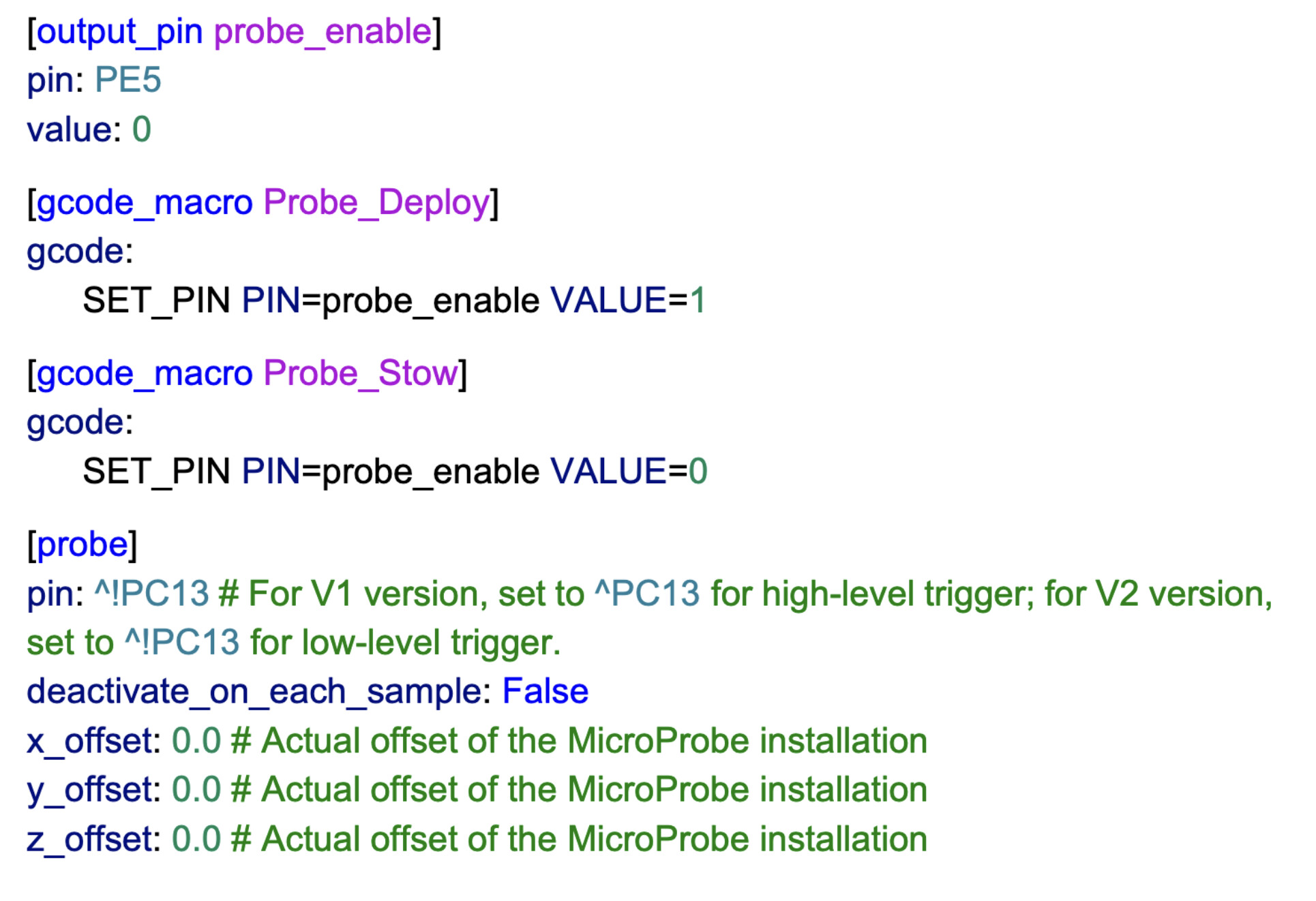Click the [probe] section header

[x=82, y=545]
